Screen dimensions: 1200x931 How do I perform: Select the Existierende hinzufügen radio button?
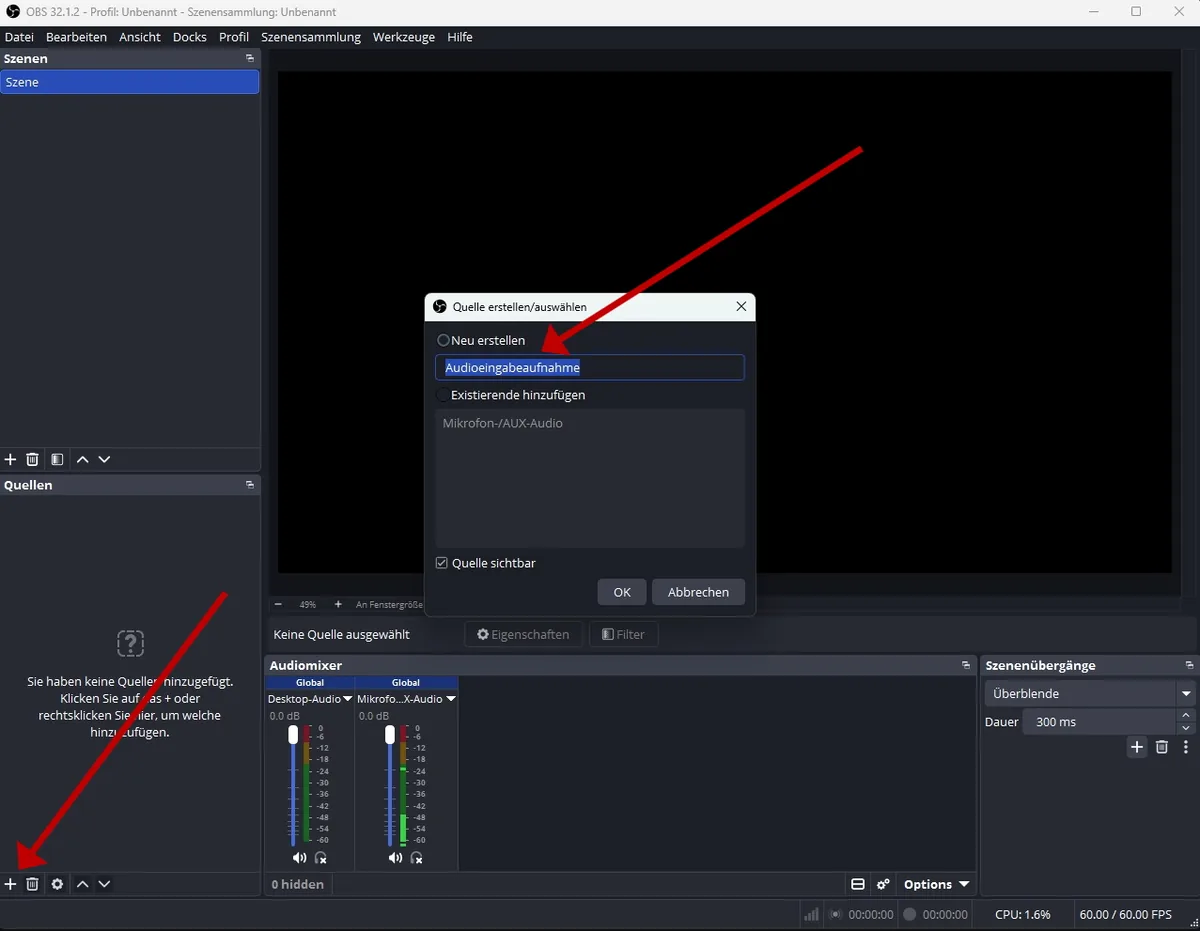click(x=444, y=395)
